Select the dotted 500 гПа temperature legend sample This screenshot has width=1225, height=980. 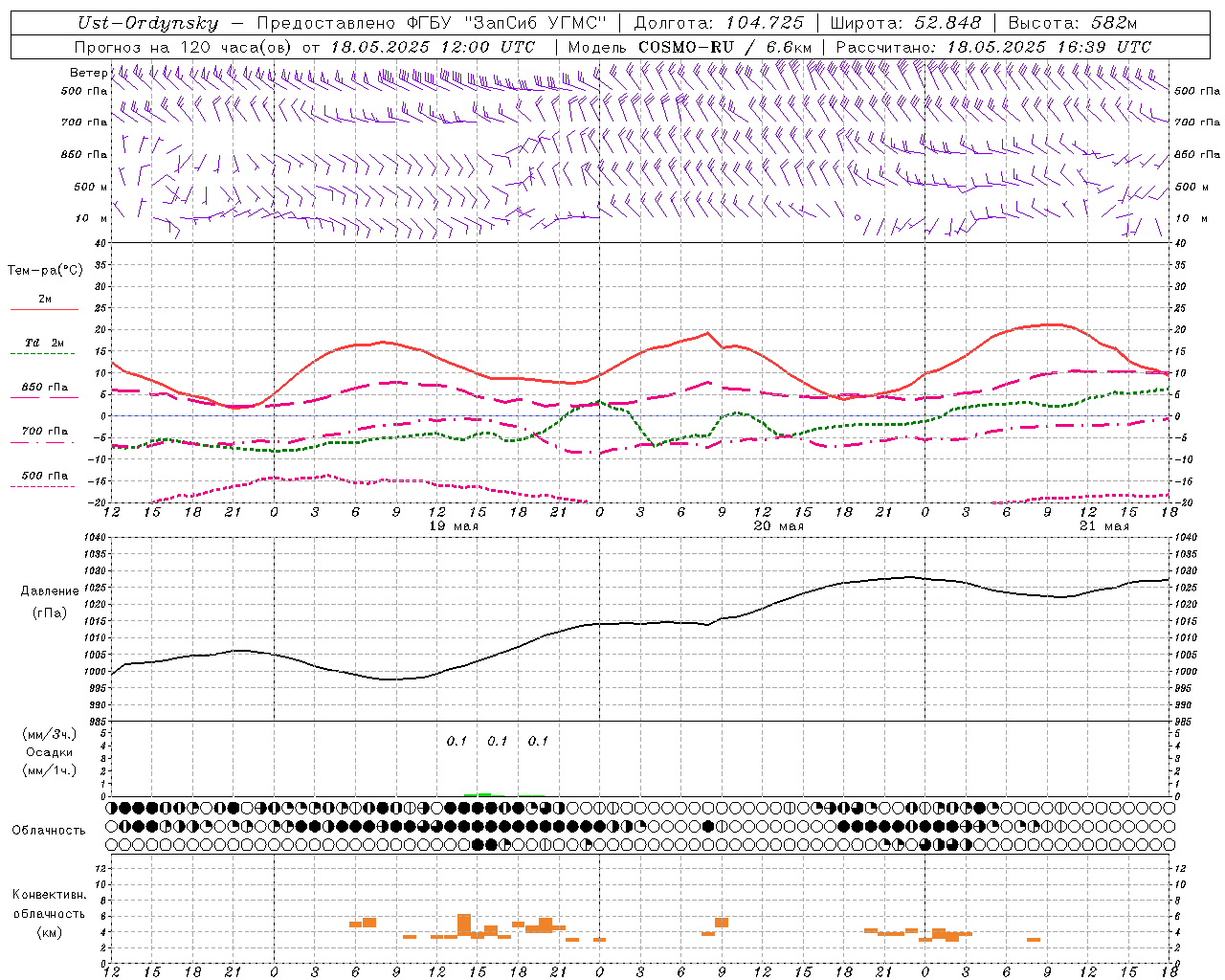point(42,486)
